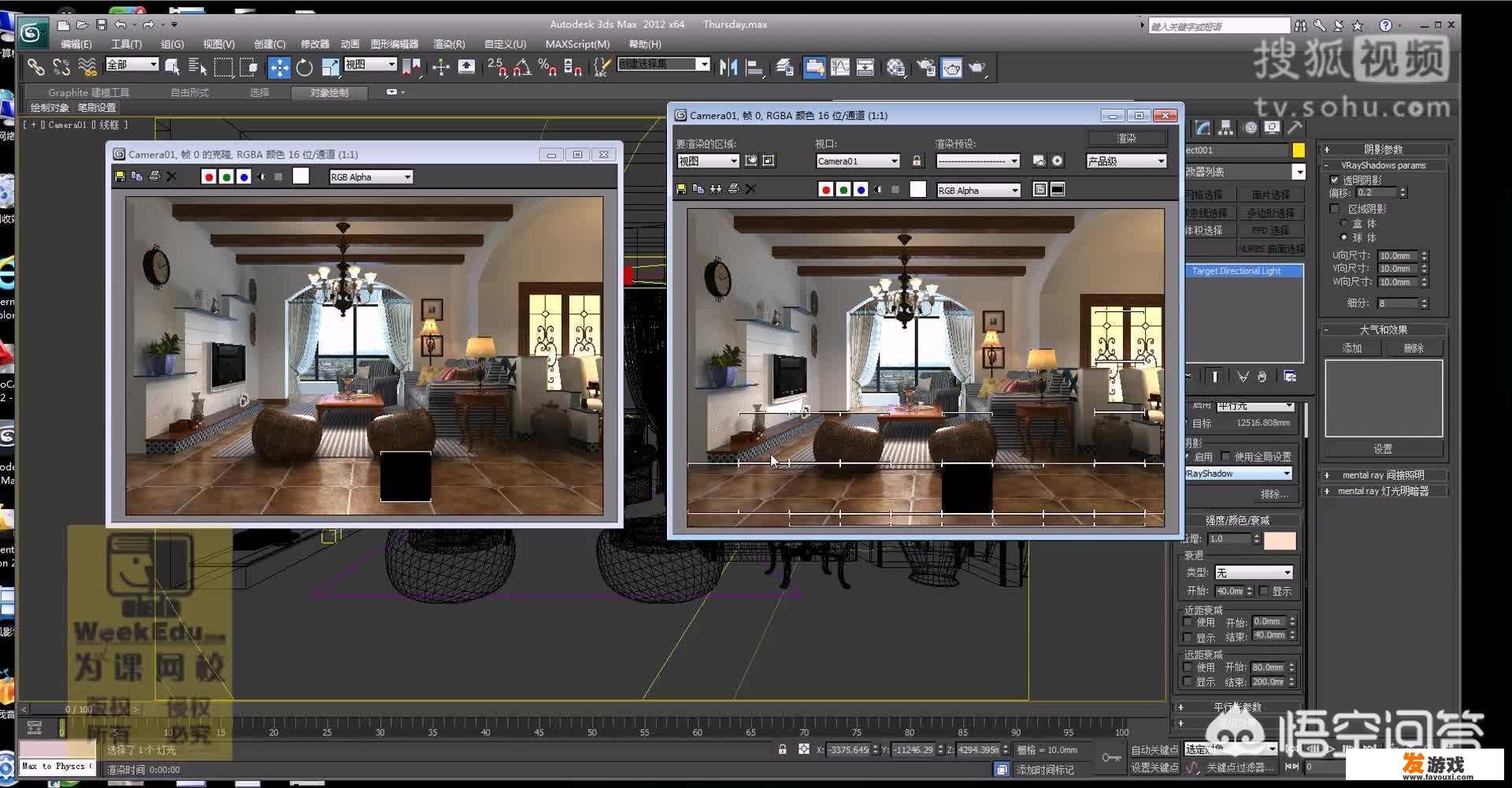Image resolution: width=1512 pixels, height=788 pixels.
Task: Open the 全部 selection filter dropdown
Action: coord(132,65)
